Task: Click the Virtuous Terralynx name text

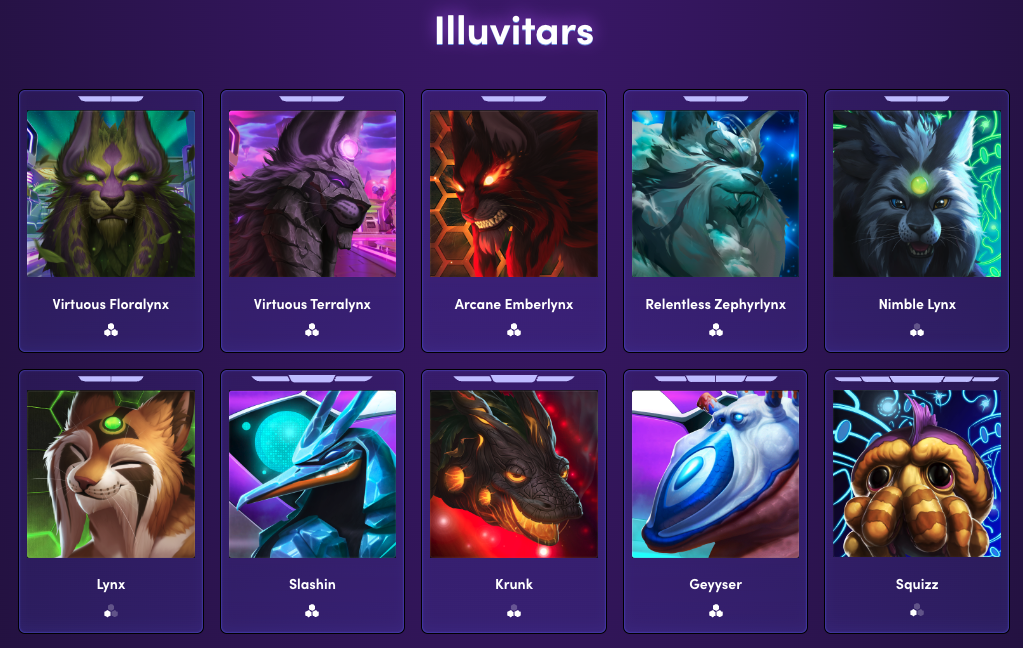Action: tap(313, 304)
